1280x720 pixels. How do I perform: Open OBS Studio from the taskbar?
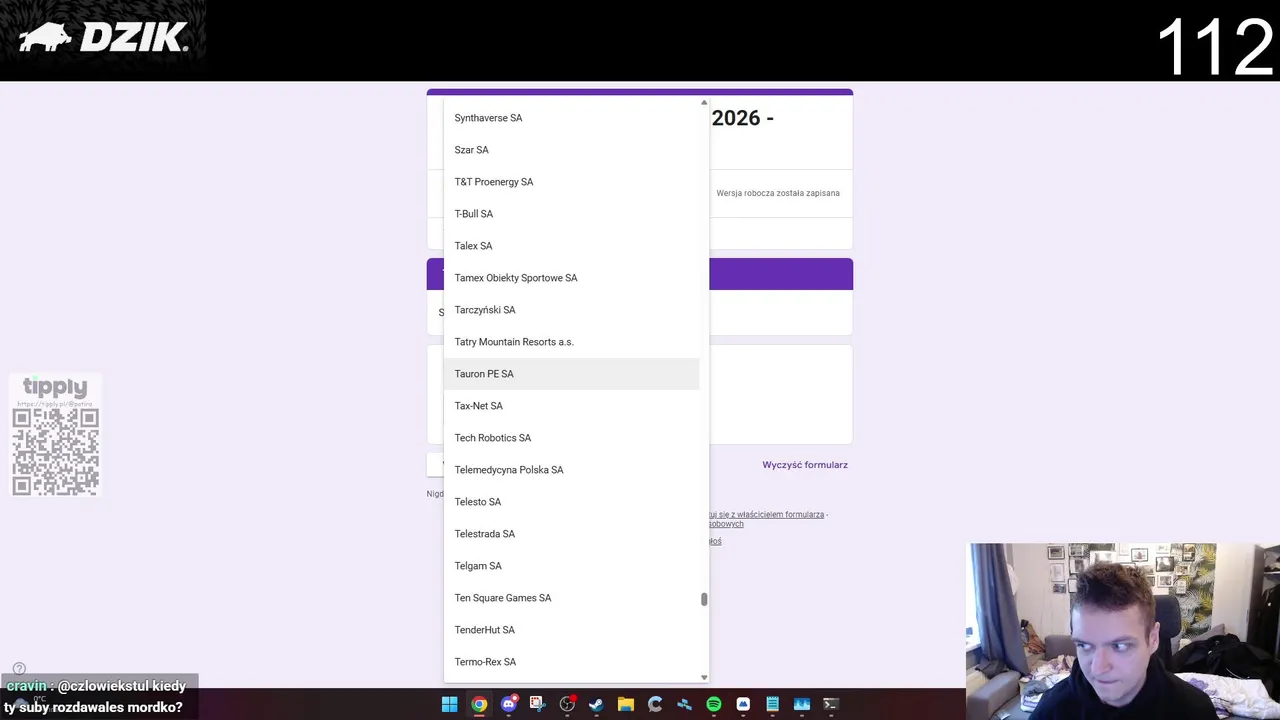pos(567,704)
